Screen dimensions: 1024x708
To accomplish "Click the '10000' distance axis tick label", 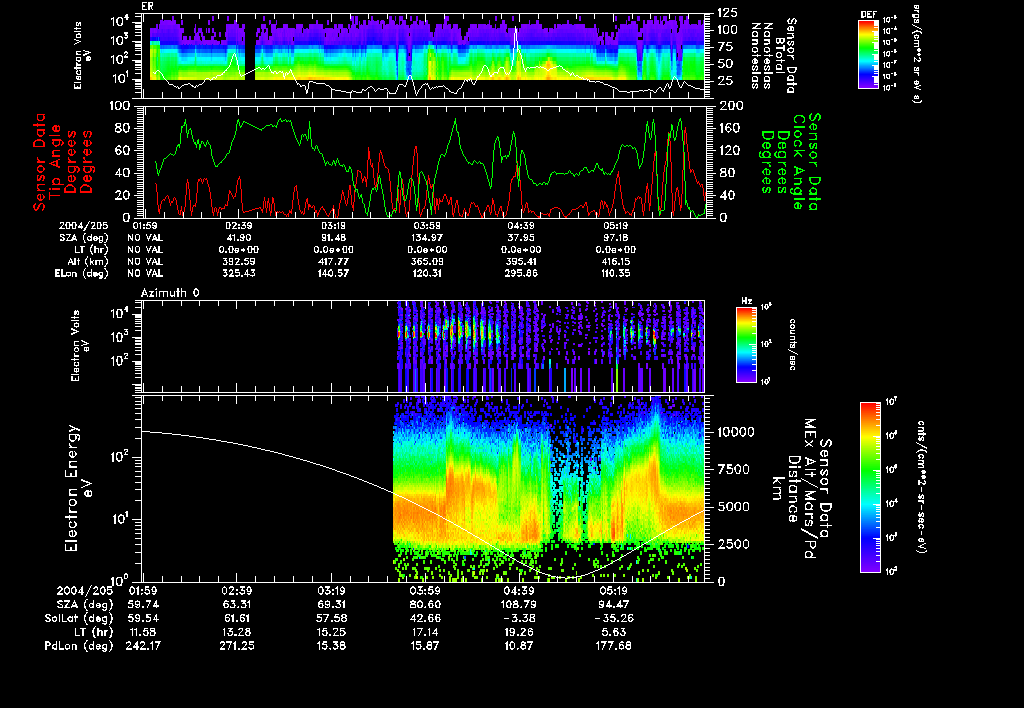I will [736, 432].
